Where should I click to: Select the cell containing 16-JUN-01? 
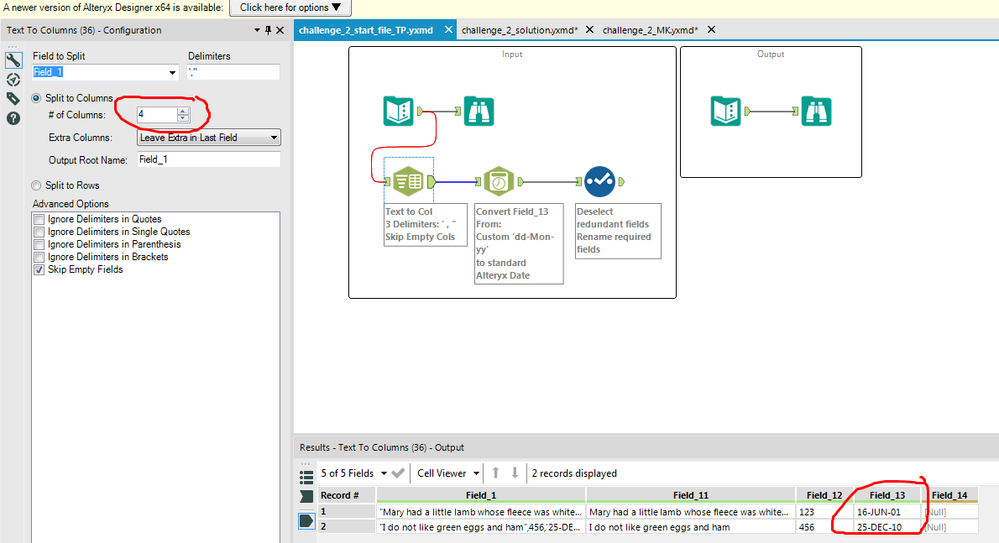click(887, 512)
